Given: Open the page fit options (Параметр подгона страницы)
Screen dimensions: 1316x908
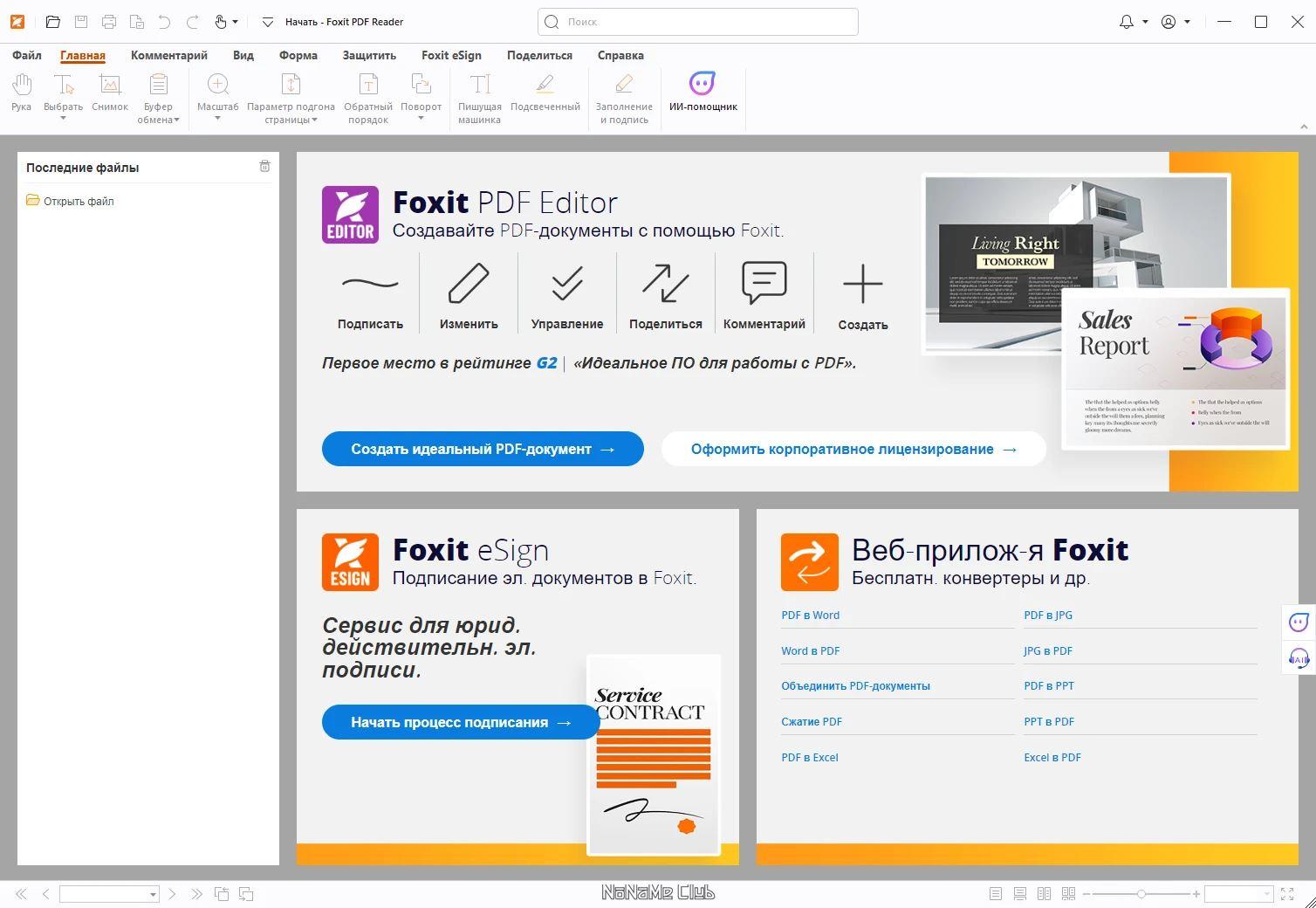Looking at the screenshot, I should coord(291,98).
